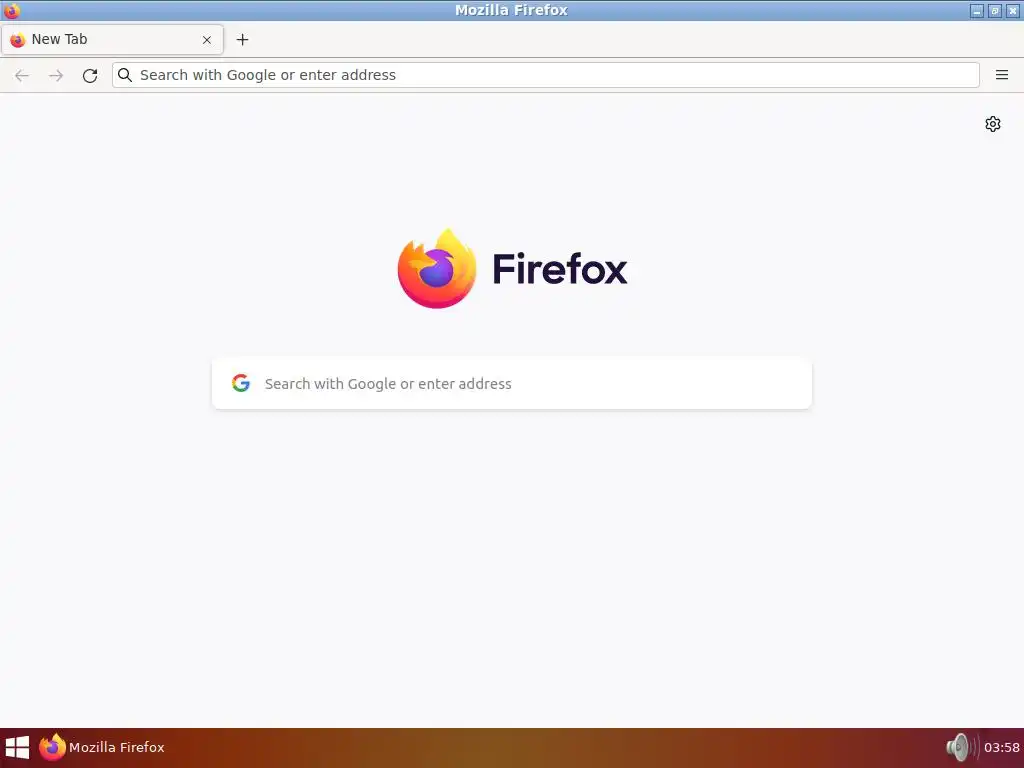Go back using the back arrow
The height and width of the screenshot is (768, 1024).
click(22, 75)
